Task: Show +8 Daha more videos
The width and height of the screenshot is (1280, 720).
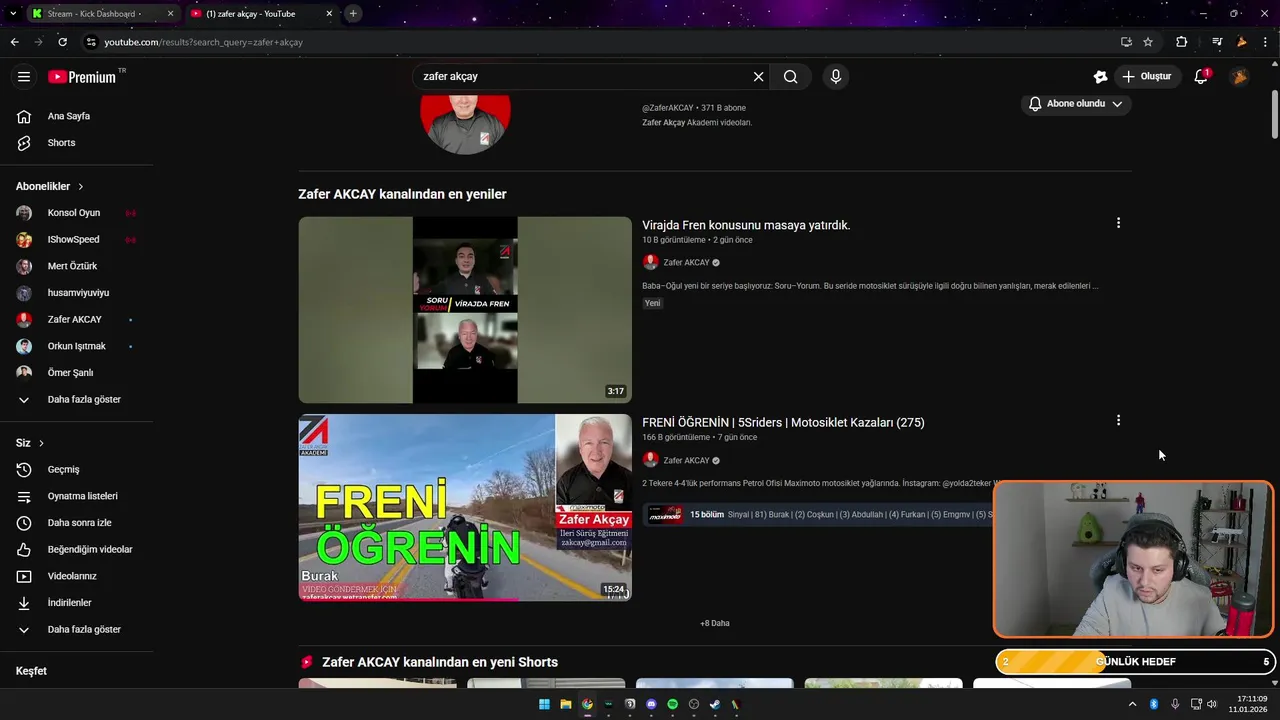Action: (x=715, y=623)
